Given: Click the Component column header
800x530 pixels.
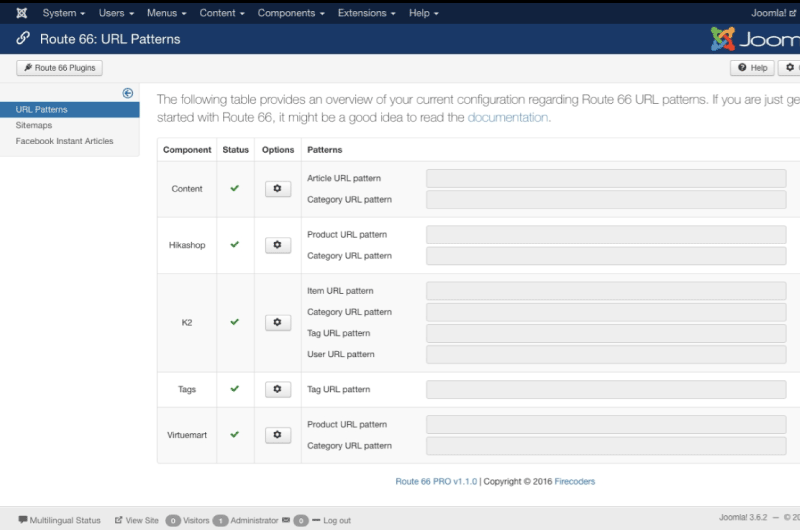Looking at the screenshot, I should (187, 150).
